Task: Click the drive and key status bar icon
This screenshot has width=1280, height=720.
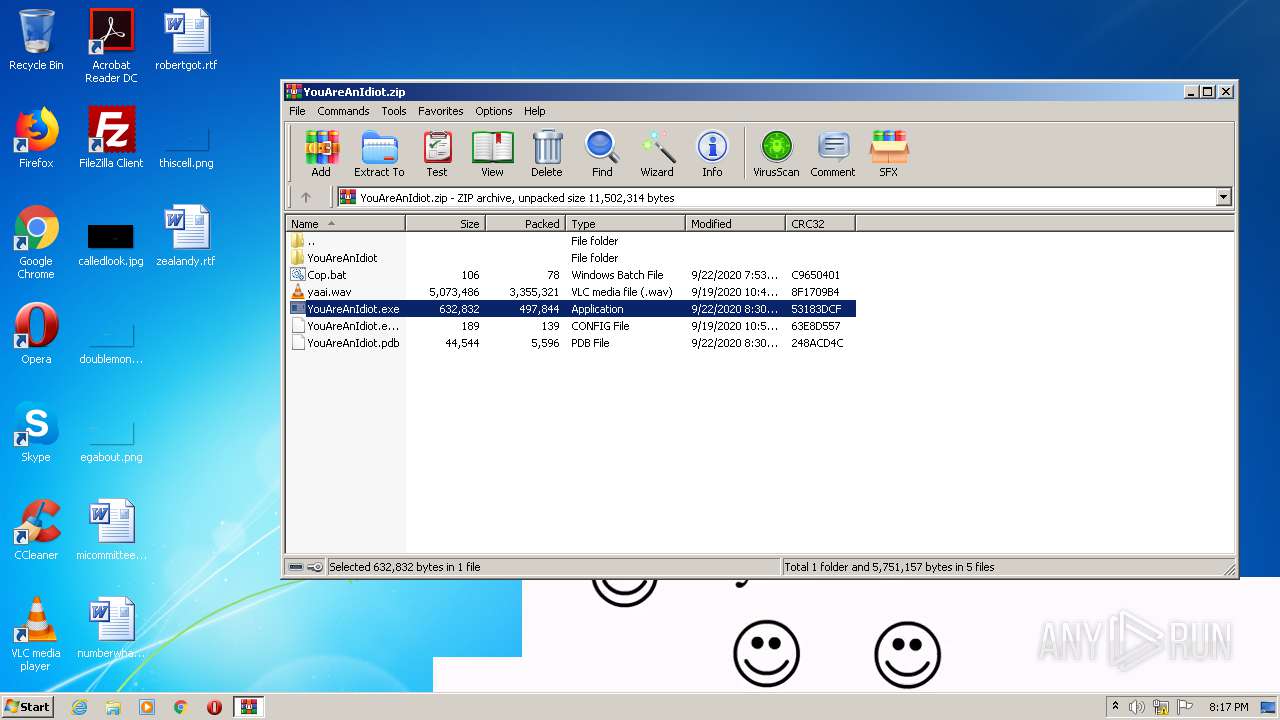Action: [x=306, y=567]
